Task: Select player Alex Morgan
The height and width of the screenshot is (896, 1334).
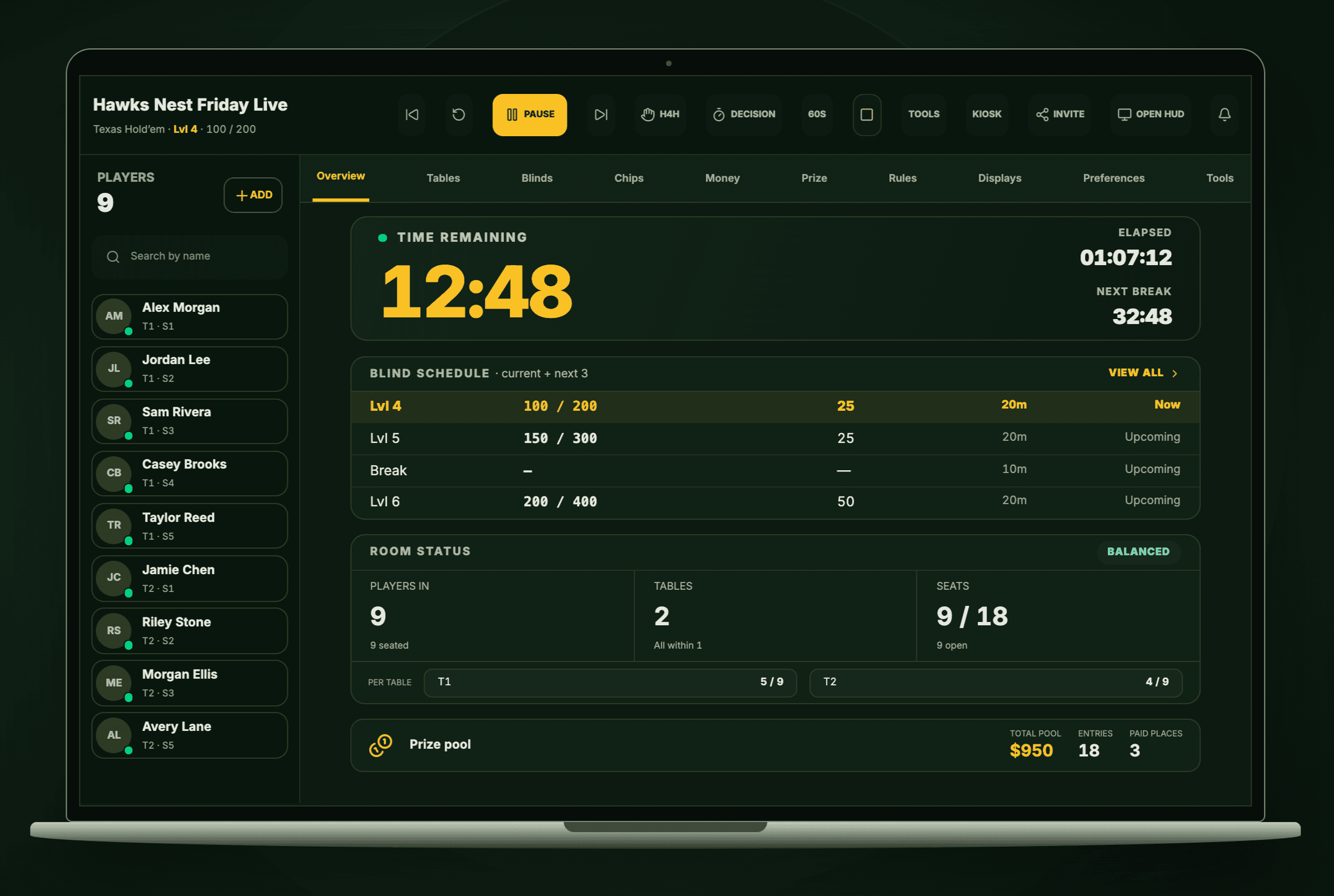Action: 190,317
